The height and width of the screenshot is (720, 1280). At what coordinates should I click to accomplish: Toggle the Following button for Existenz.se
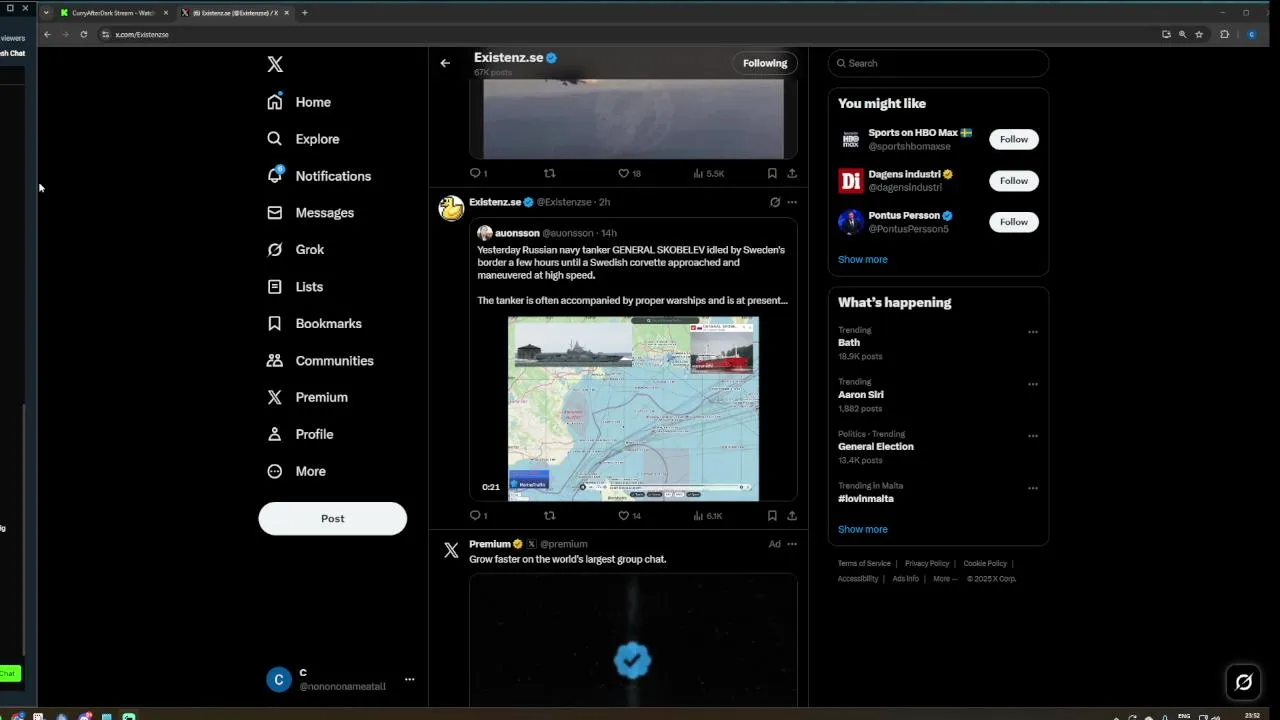765,63
